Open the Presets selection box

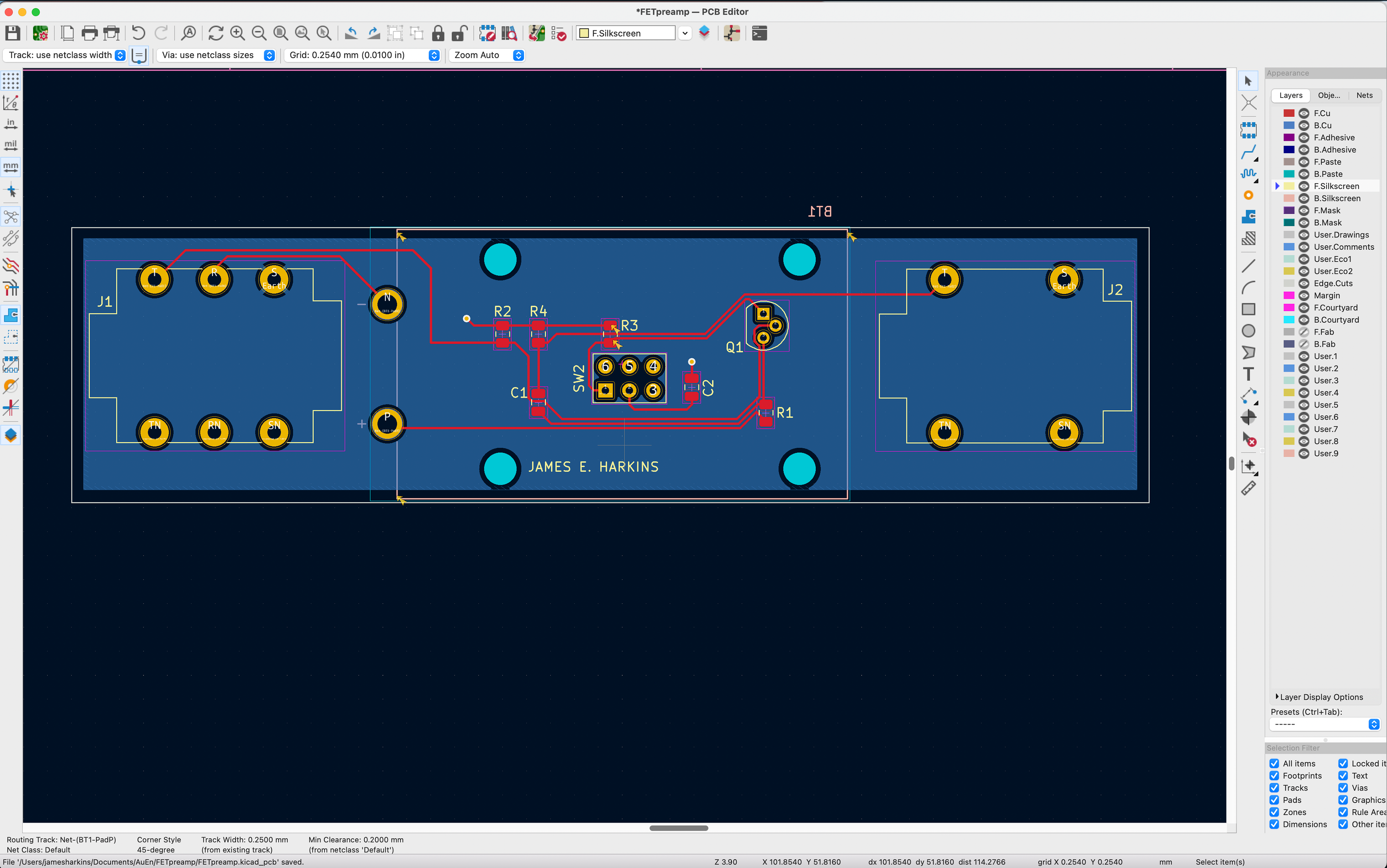click(x=1325, y=725)
